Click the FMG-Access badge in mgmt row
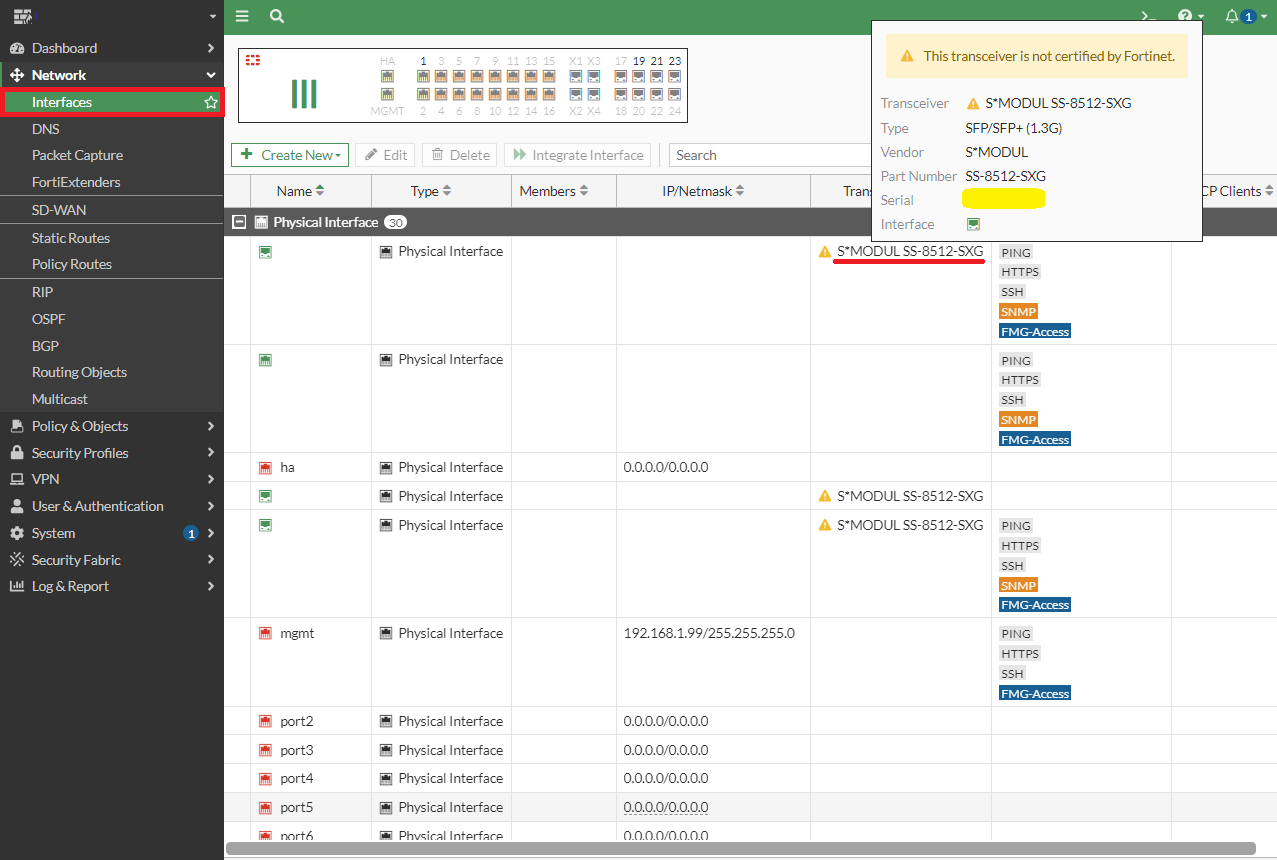This screenshot has height=860, width=1277. pyautogui.click(x=1035, y=693)
